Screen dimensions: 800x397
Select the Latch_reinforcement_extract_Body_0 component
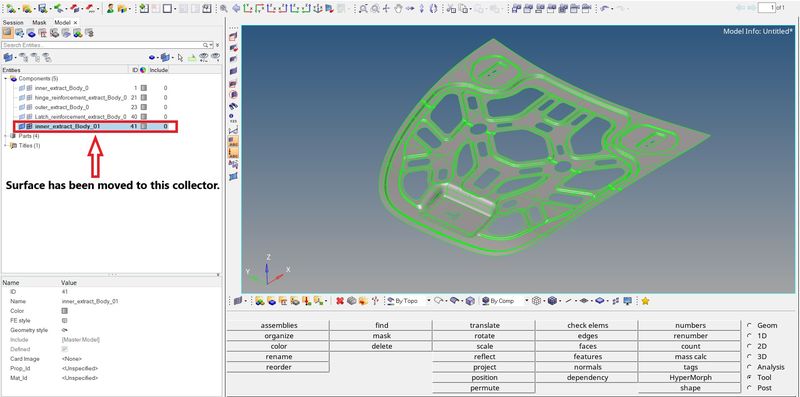[x=80, y=117]
